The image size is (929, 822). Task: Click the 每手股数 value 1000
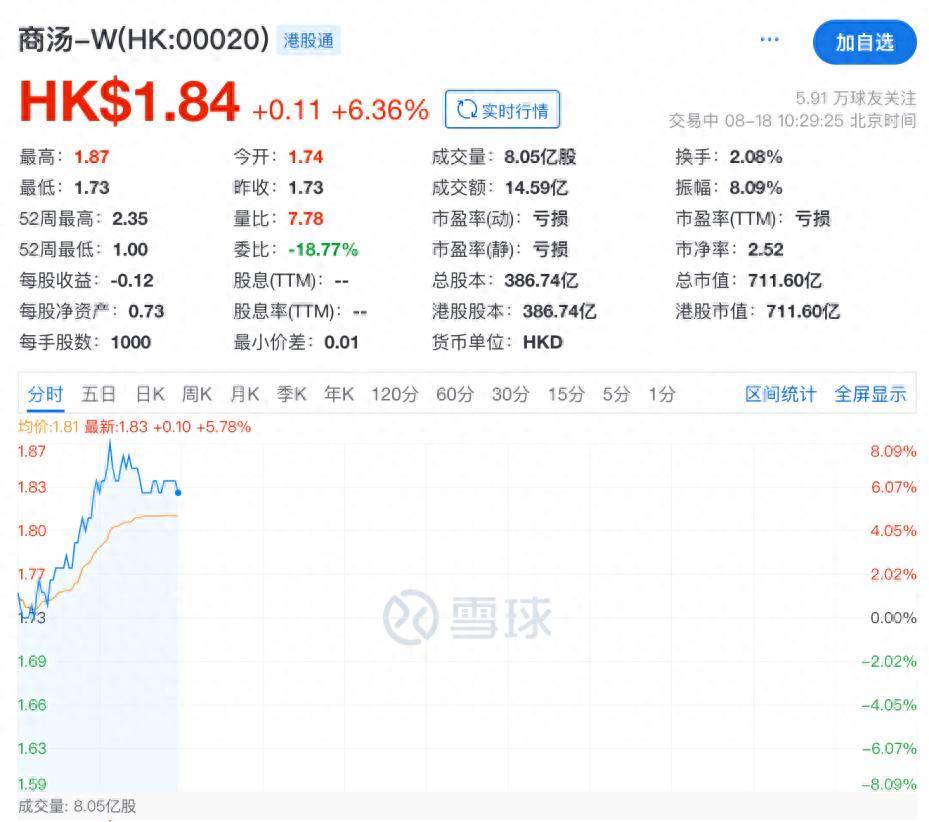point(131,342)
